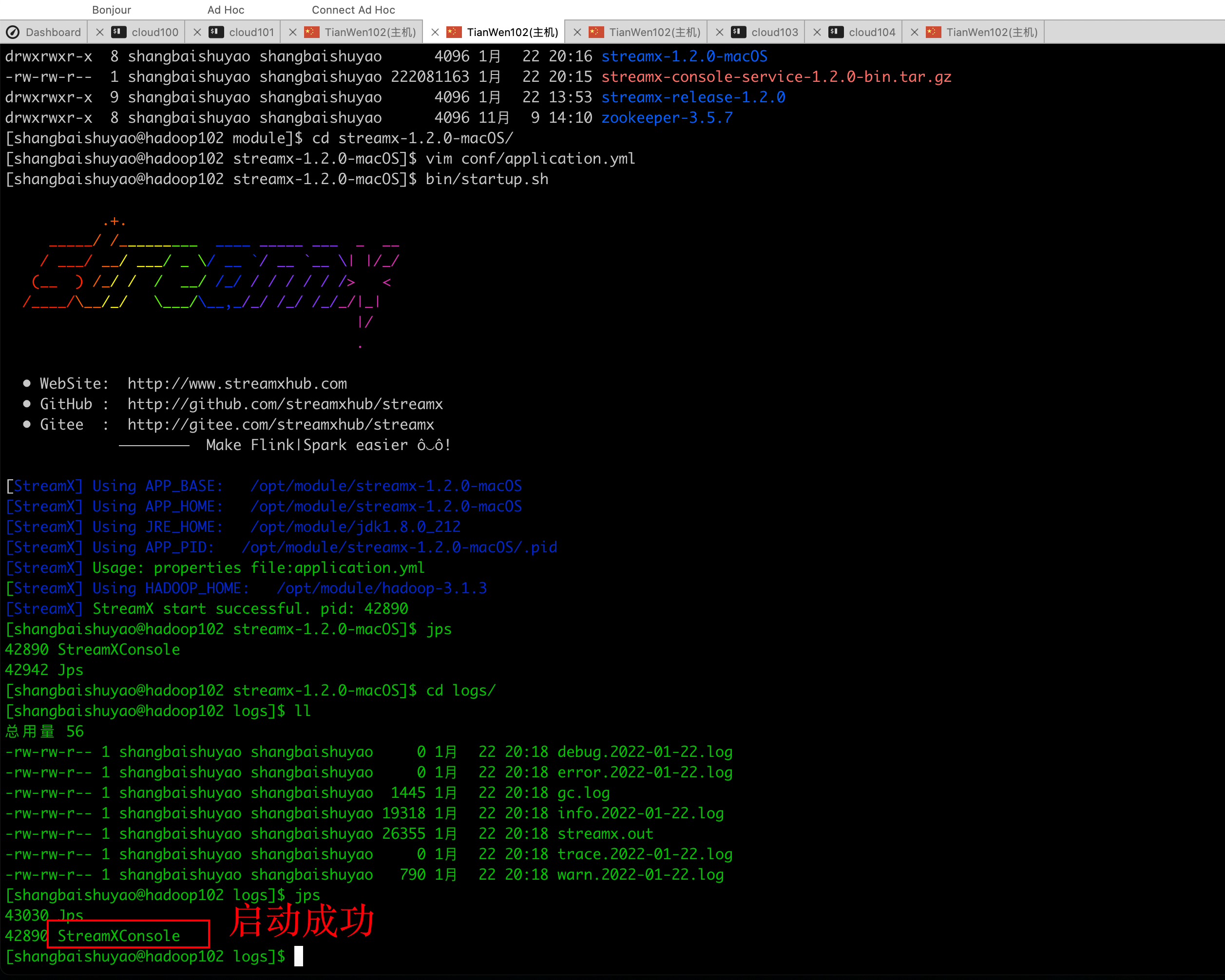This screenshot has width=1225, height=980.
Task: Click the terminal cursor at the last prompt
Action: [x=298, y=956]
